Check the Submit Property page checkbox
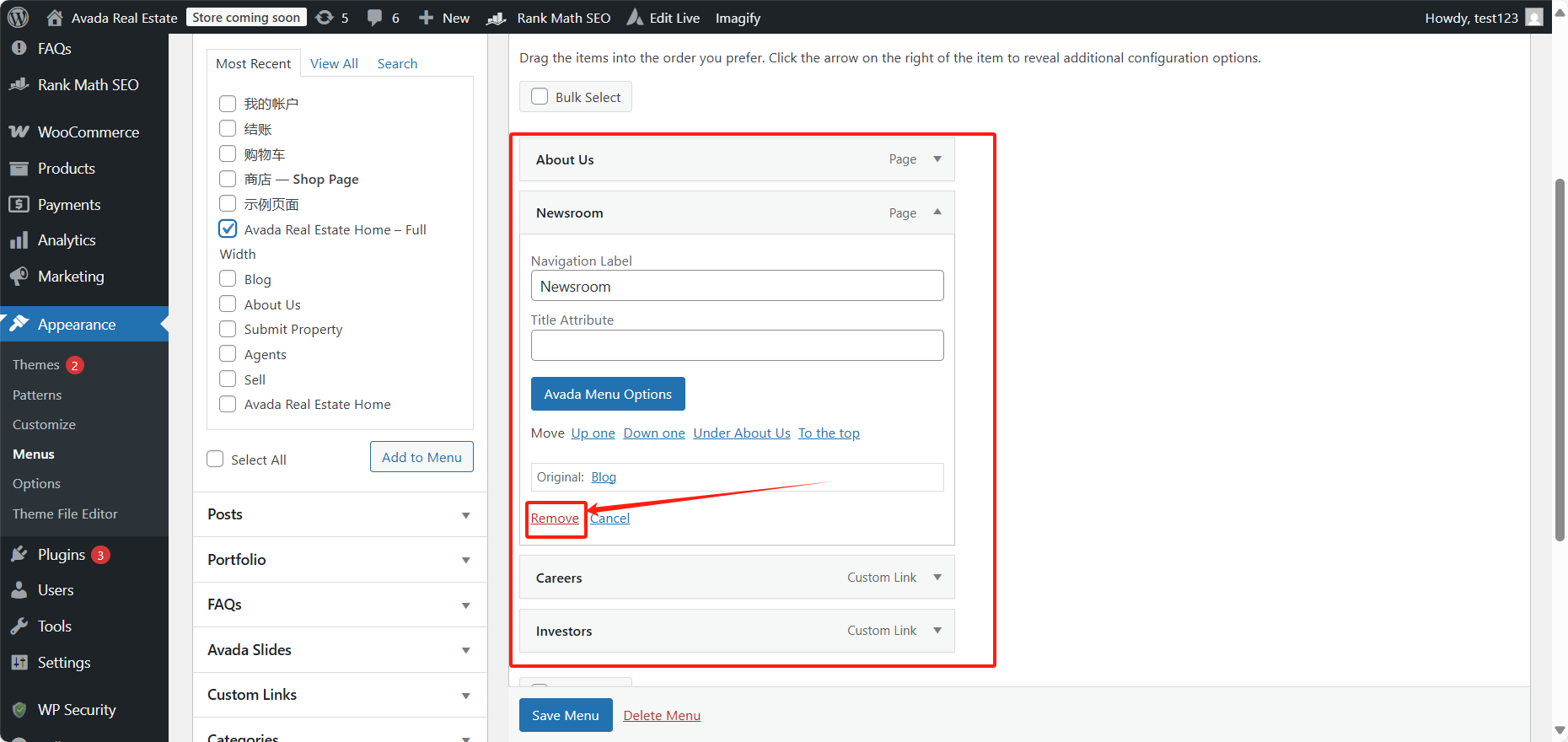The image size is (1568, 742). (x=228, y=330)
